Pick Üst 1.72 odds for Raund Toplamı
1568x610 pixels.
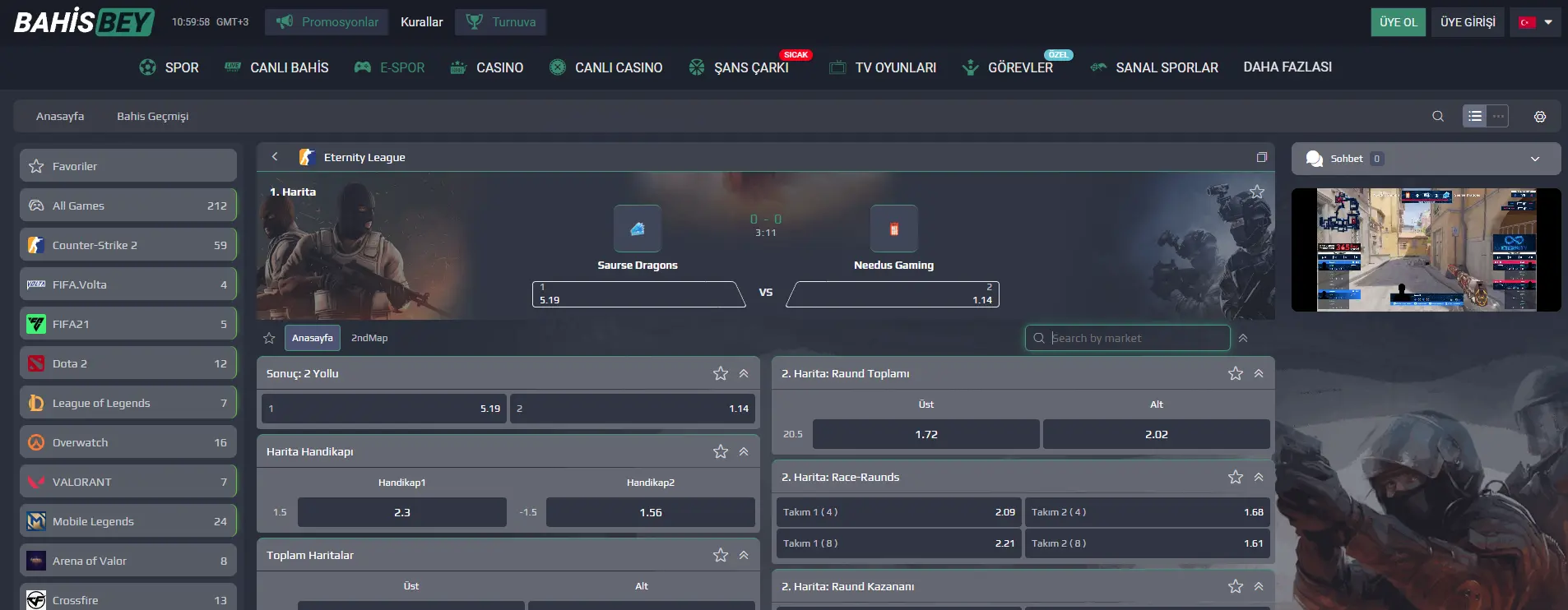tap(926, 434)
